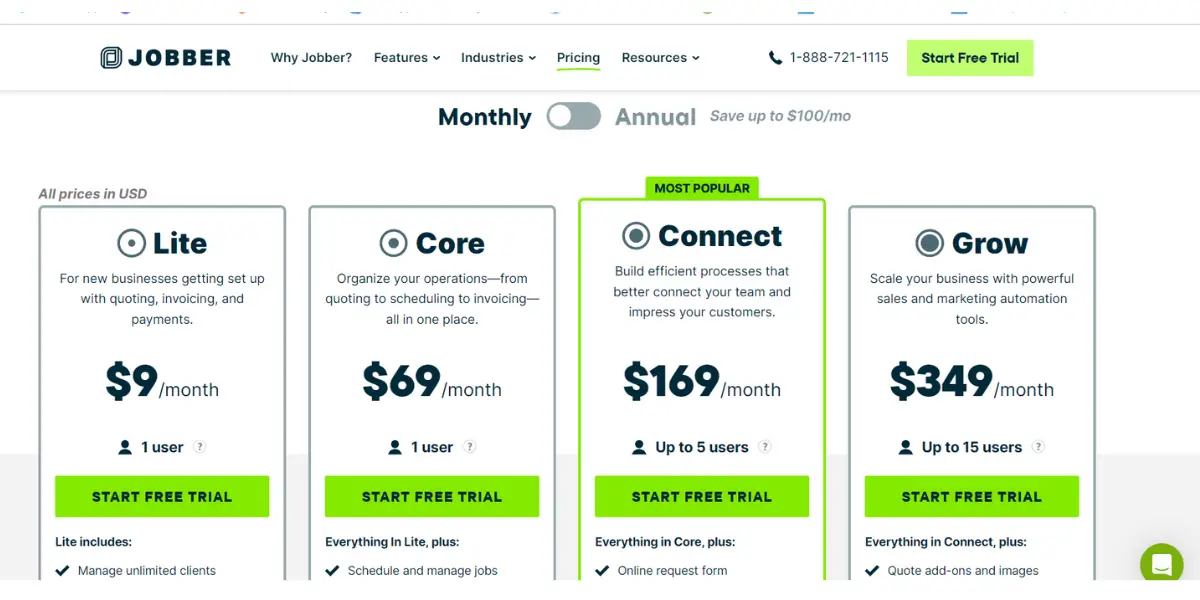Screen dimensions: 1200x600
Task: Click the help icon next to Core's 1 user
Action: 470,447
